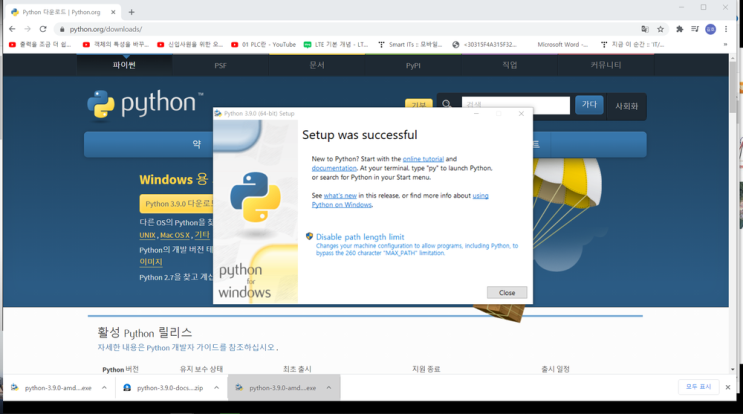Click the 약 item in the blue menu bar
The height and width of the screenshot is (414, 743).
coord(197,144)
